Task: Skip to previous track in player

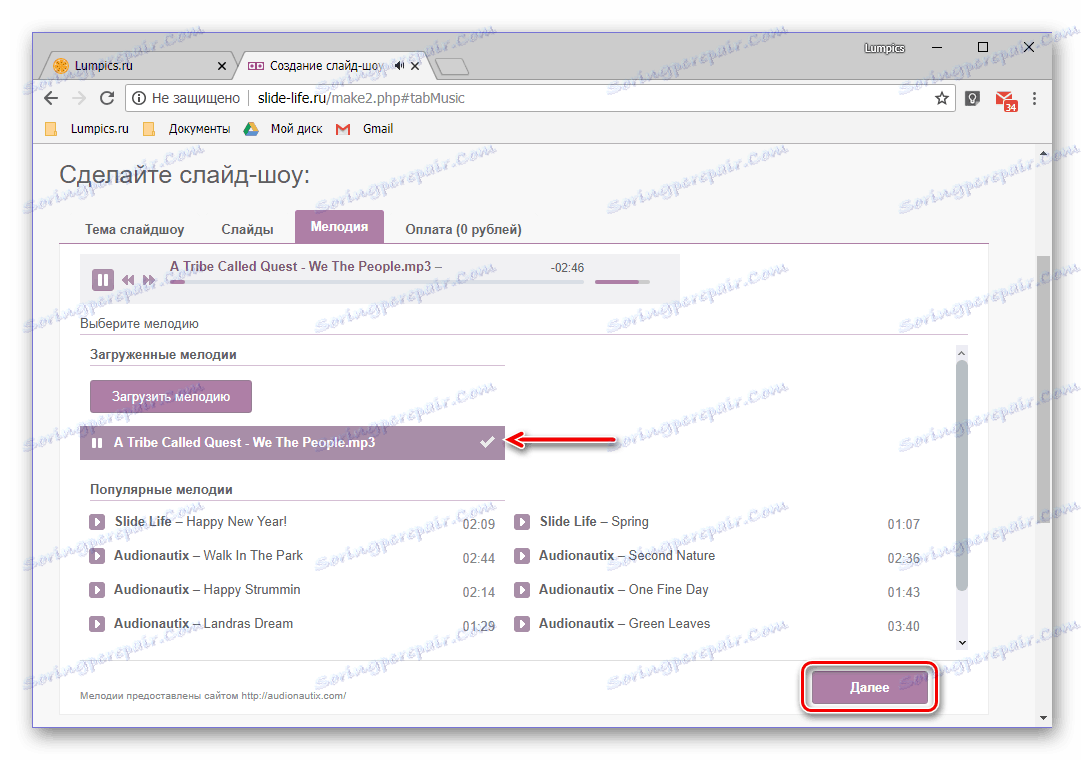Action: tap(128, 280)
